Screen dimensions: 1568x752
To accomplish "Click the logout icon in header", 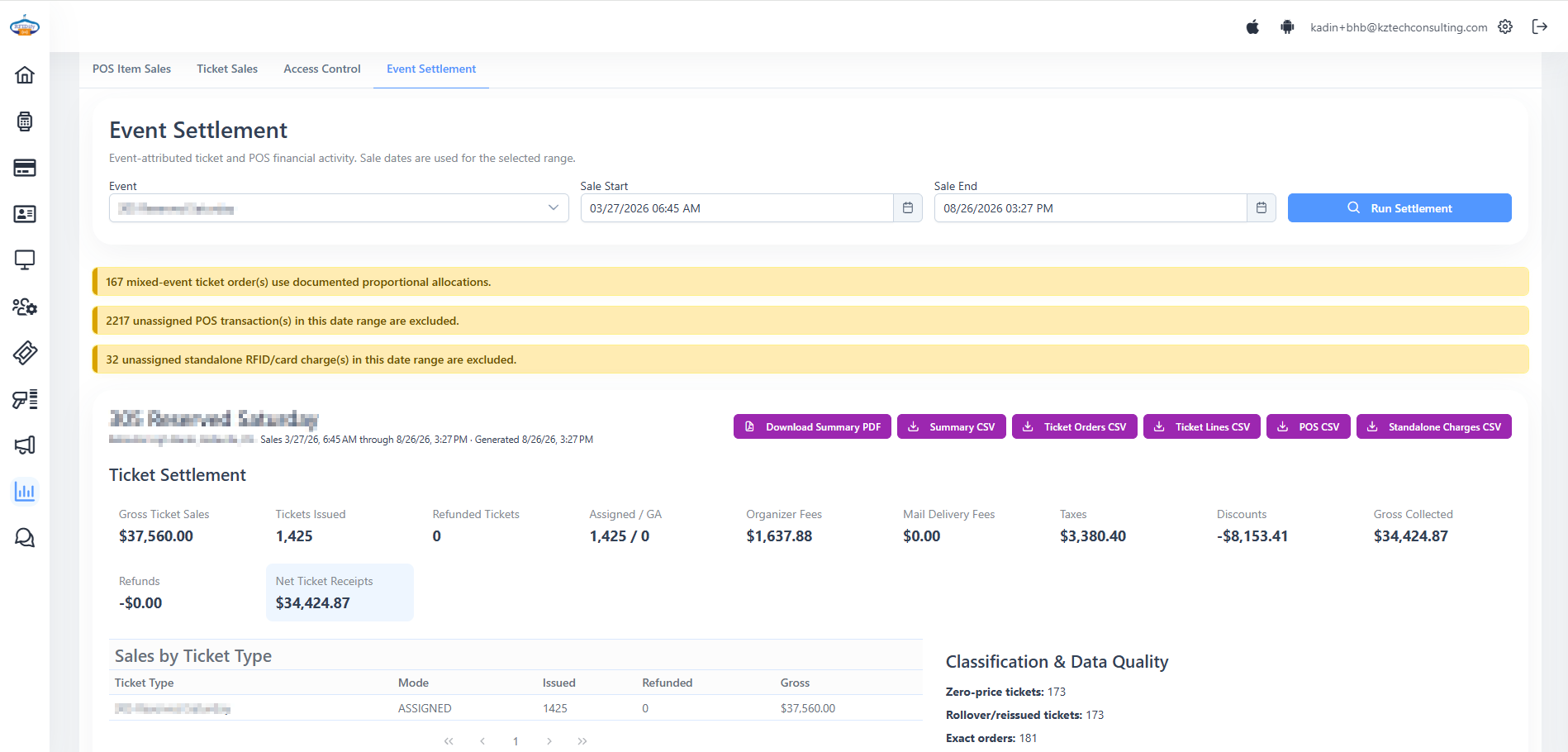I will [x=1540, y=26].
